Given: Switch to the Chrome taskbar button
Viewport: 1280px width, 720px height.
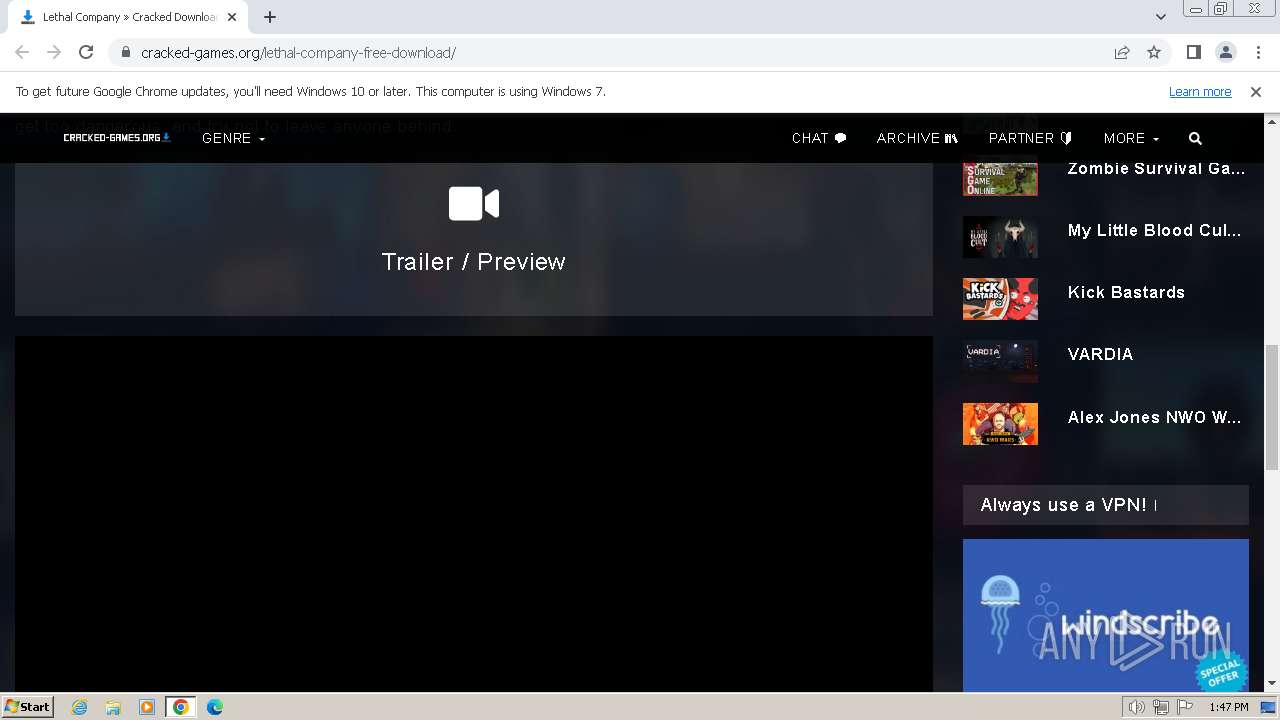Looking at the screenshot, I should tap(181, 707).
